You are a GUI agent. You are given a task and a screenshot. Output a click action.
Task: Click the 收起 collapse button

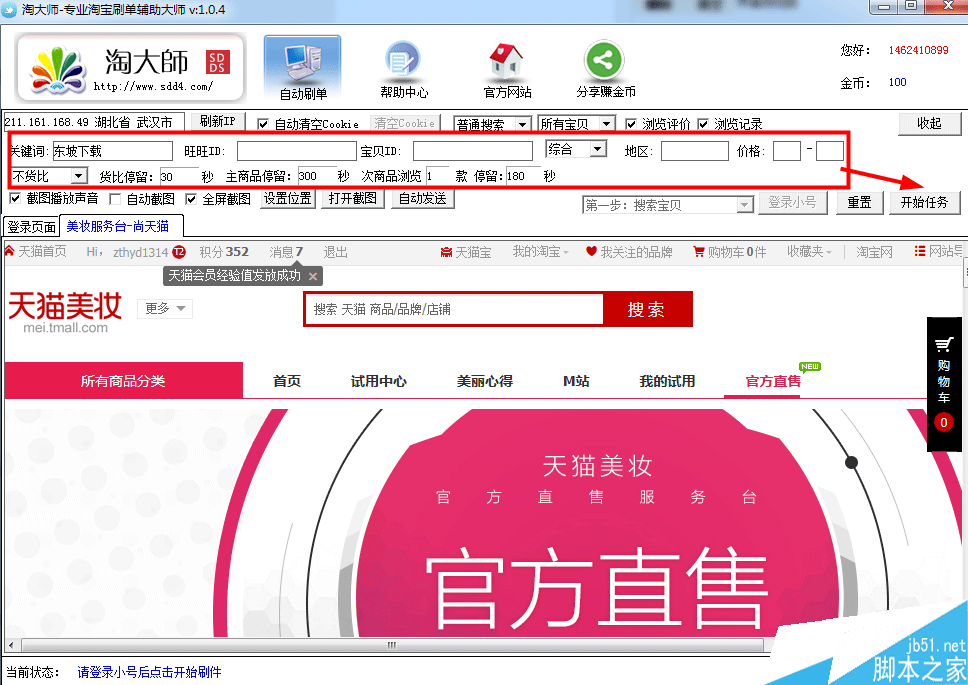pyautogui.click(x=929, y=123)
